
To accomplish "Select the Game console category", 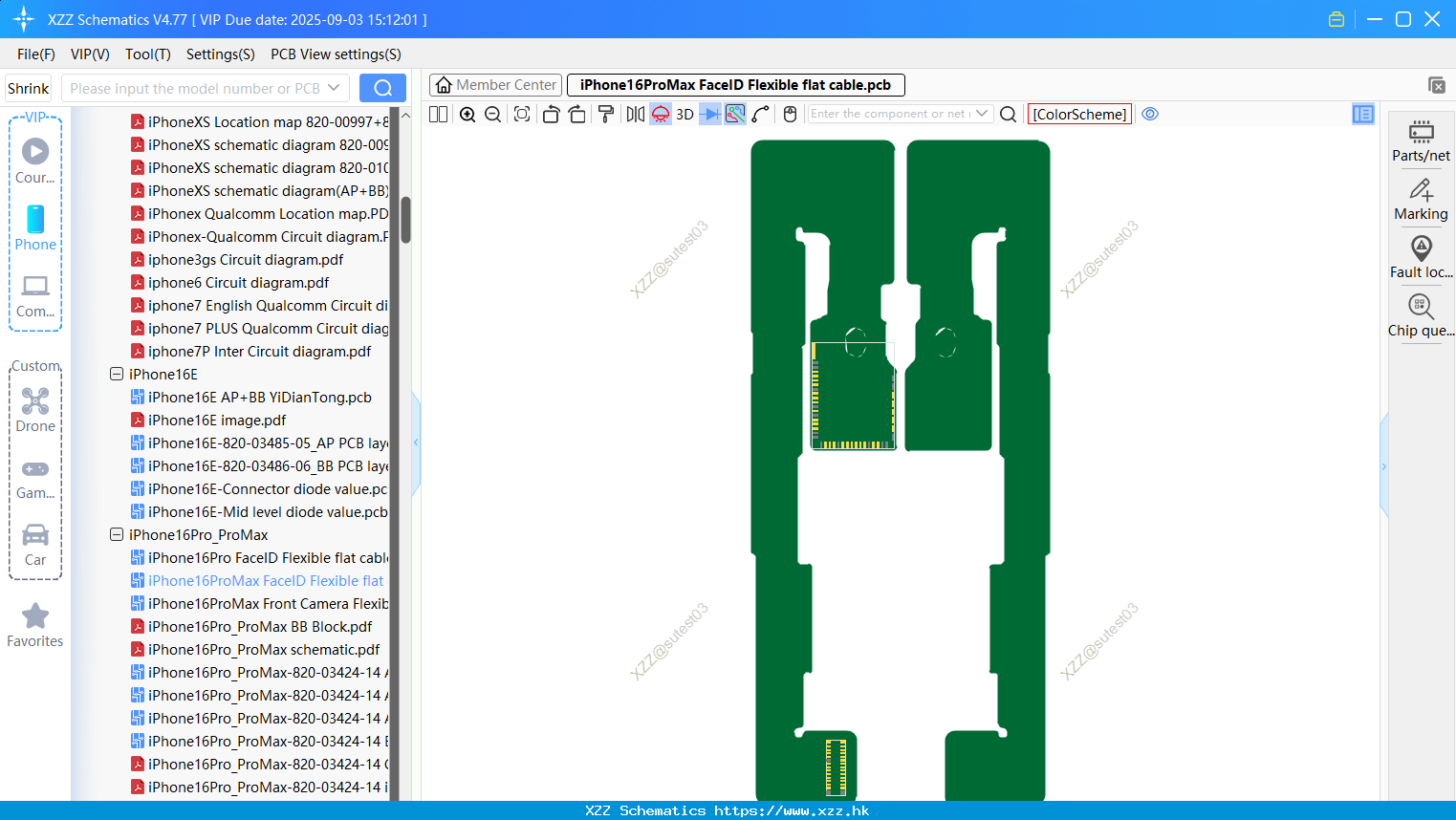I will pyautogui.click(x=35, y=478).
